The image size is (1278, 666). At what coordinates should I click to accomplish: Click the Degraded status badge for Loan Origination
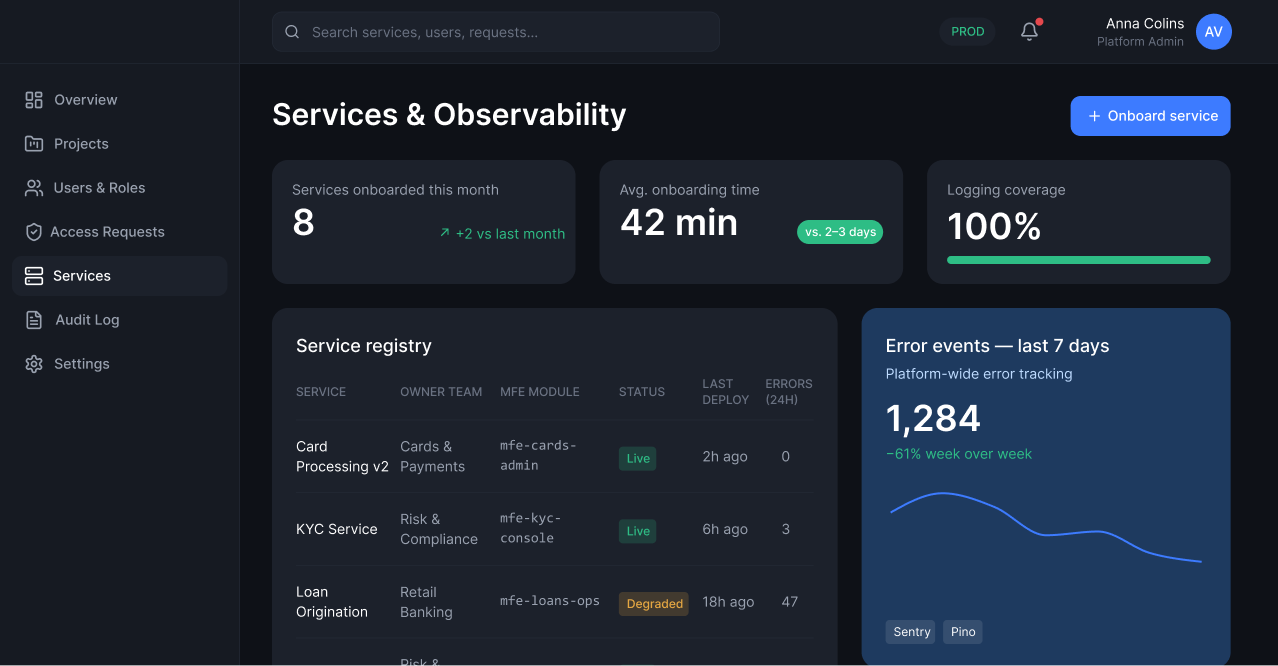point(654,603)
